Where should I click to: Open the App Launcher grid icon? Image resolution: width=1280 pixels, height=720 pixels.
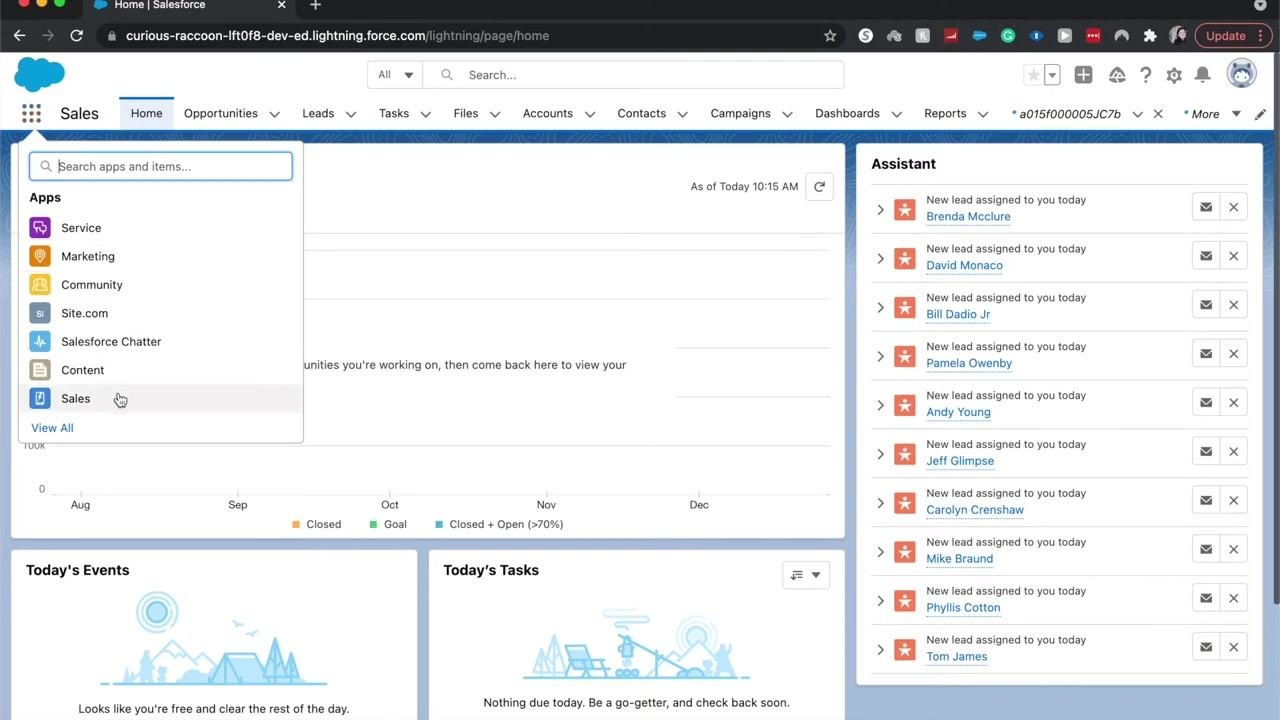pos(31,114)
